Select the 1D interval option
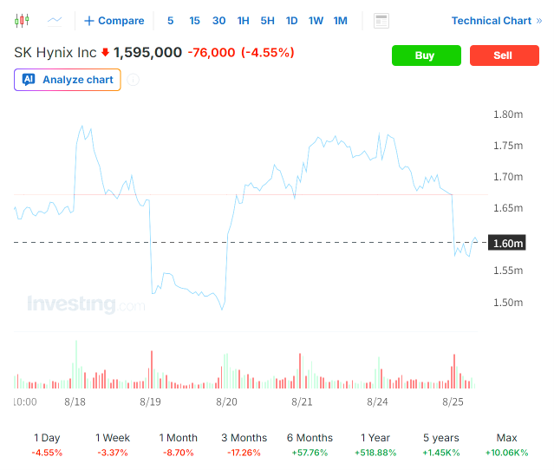The image size is (554, 470). point(291,20)
